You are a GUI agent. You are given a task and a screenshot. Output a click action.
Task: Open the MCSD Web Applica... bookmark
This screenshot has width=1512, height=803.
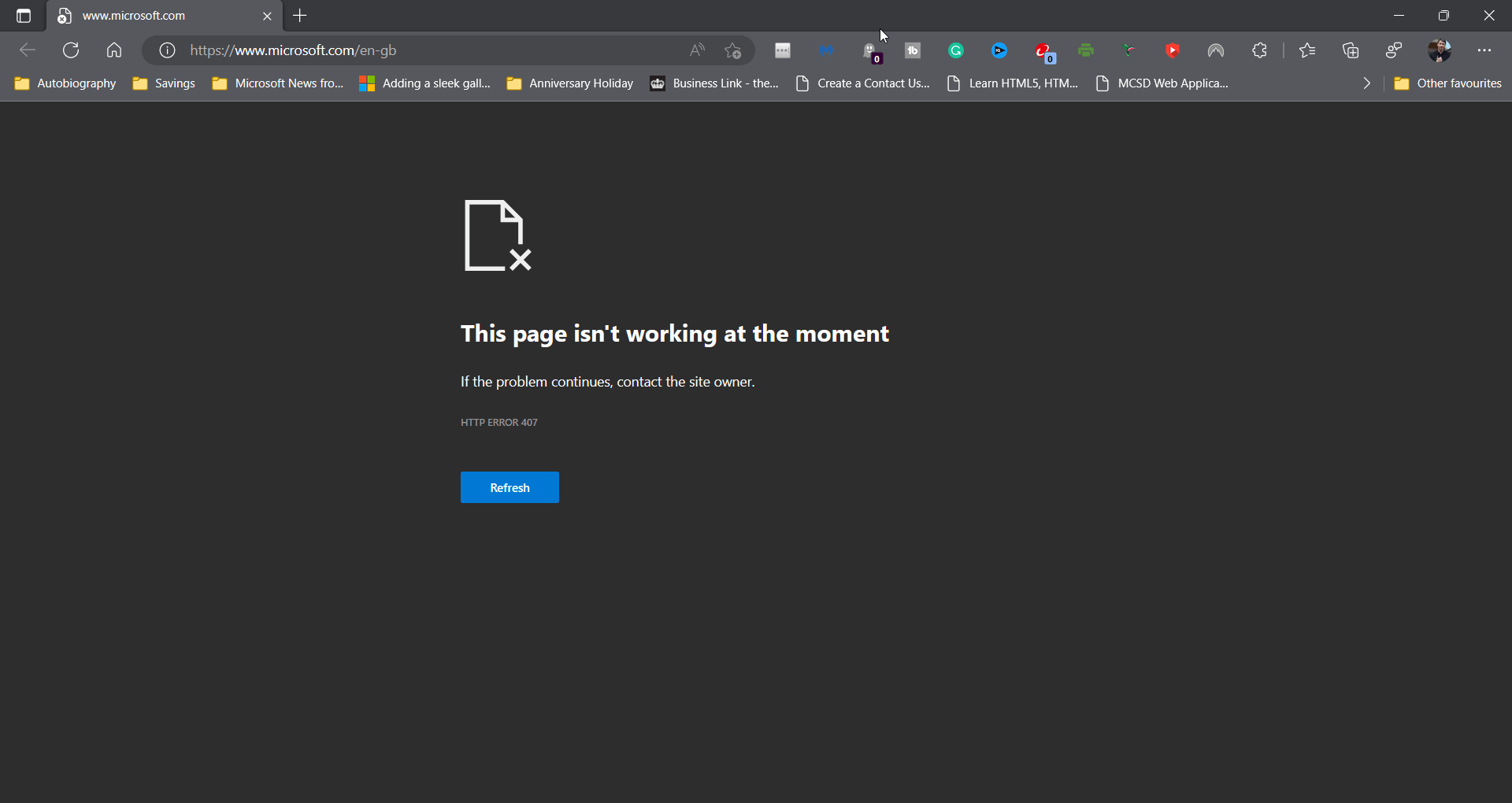1162,83
